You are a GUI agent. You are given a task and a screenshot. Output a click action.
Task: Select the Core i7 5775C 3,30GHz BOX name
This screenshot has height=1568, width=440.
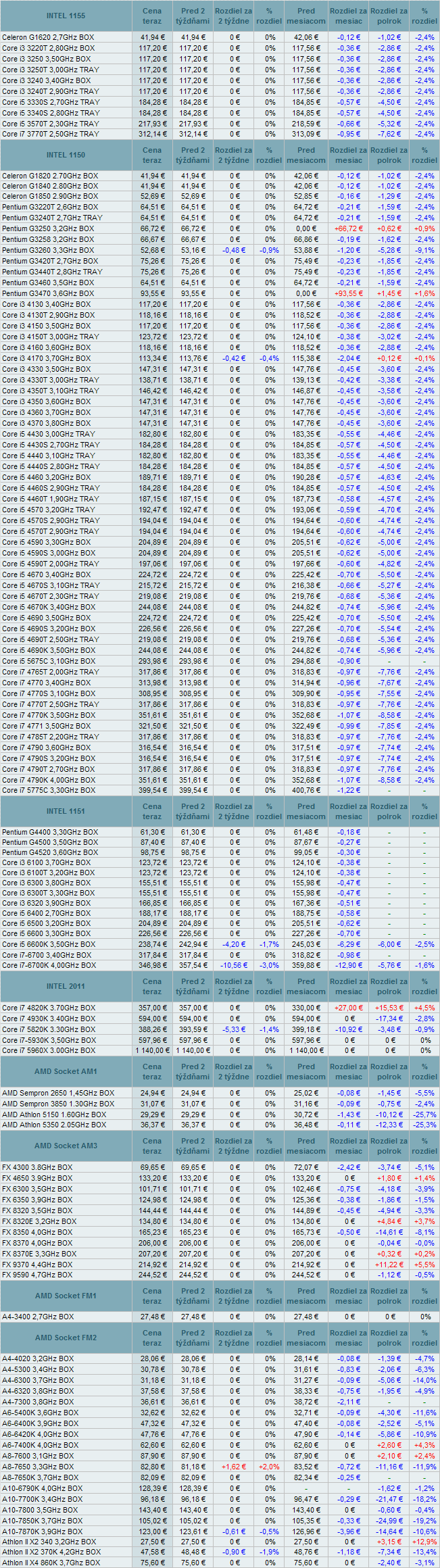[49, 790]
